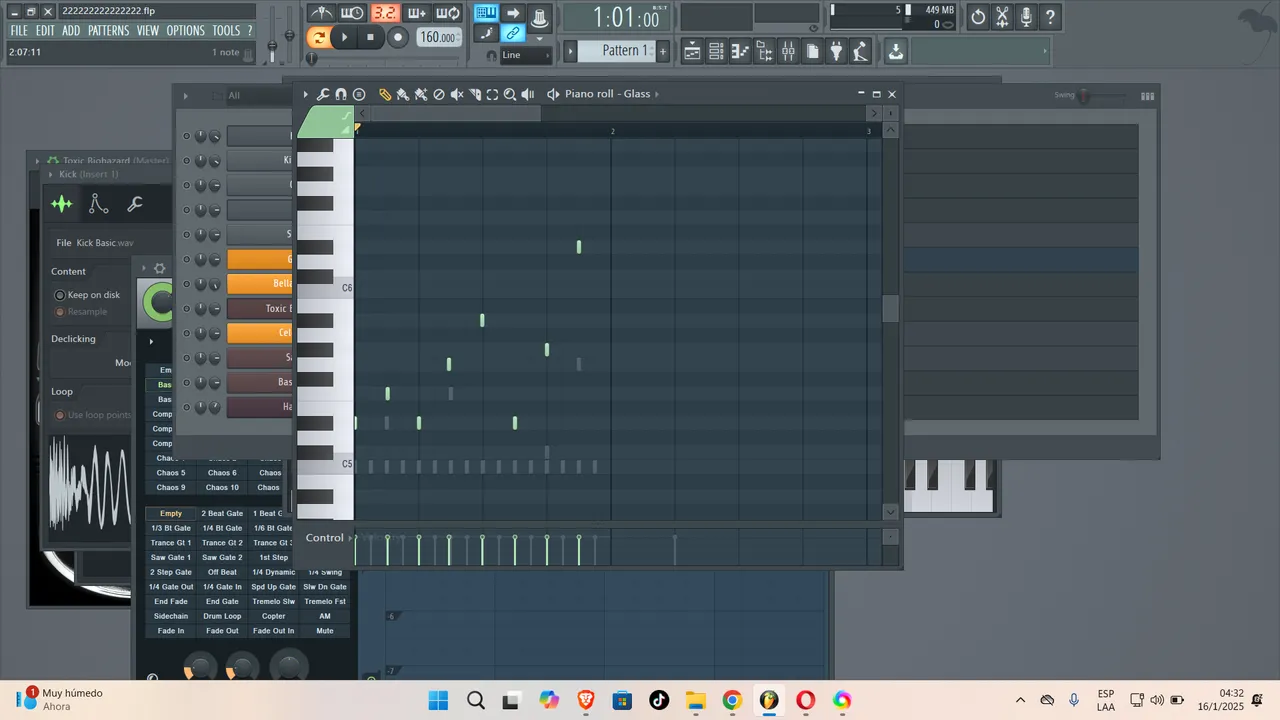The image size is (1280, 720).
Task: Open the EDIT menu
Action: pyautogui.click(x=45, y=31)
